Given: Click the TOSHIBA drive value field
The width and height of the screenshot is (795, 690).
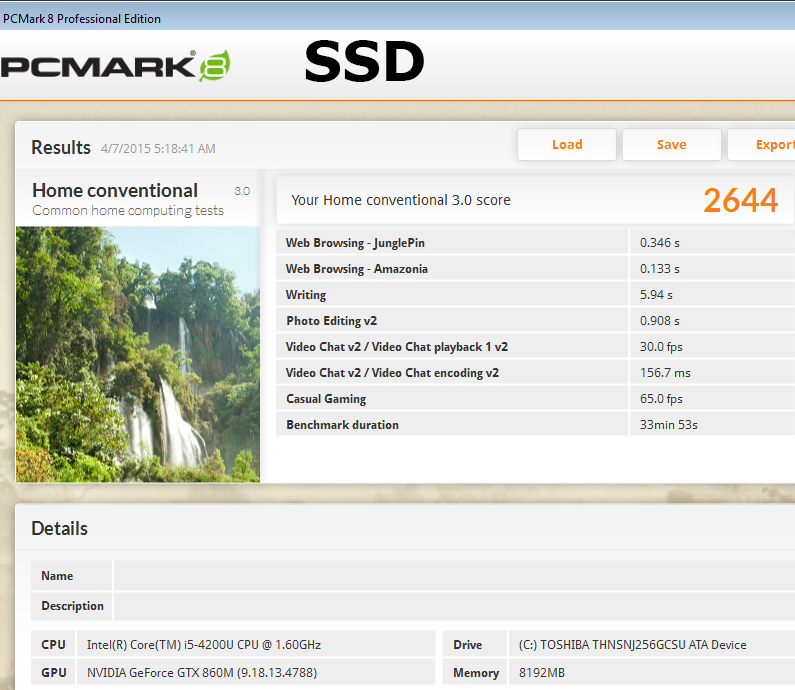Looking at the screenshot, I should click(632, 645).
